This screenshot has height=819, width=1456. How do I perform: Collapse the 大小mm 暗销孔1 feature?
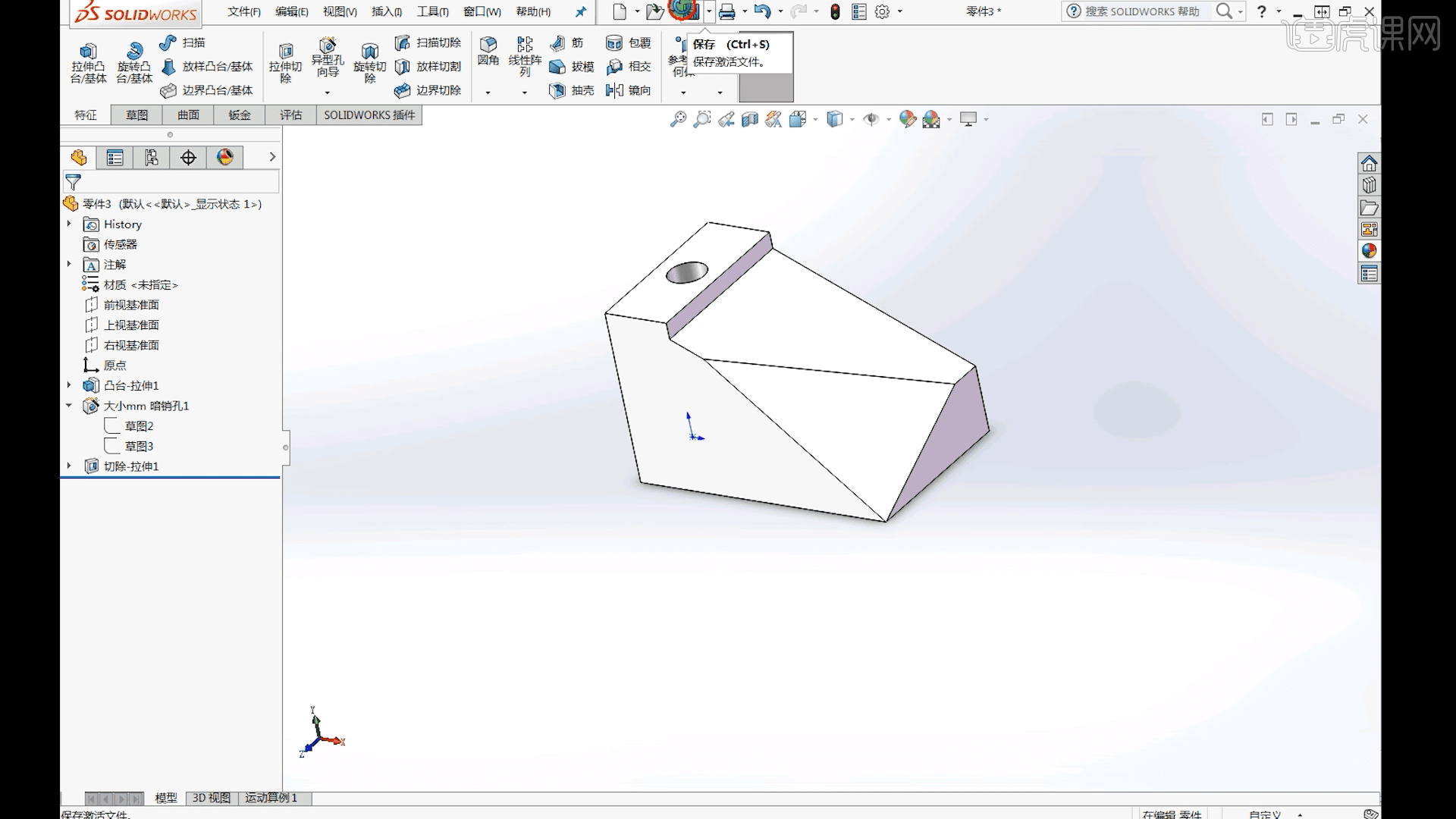click(69, 406)
